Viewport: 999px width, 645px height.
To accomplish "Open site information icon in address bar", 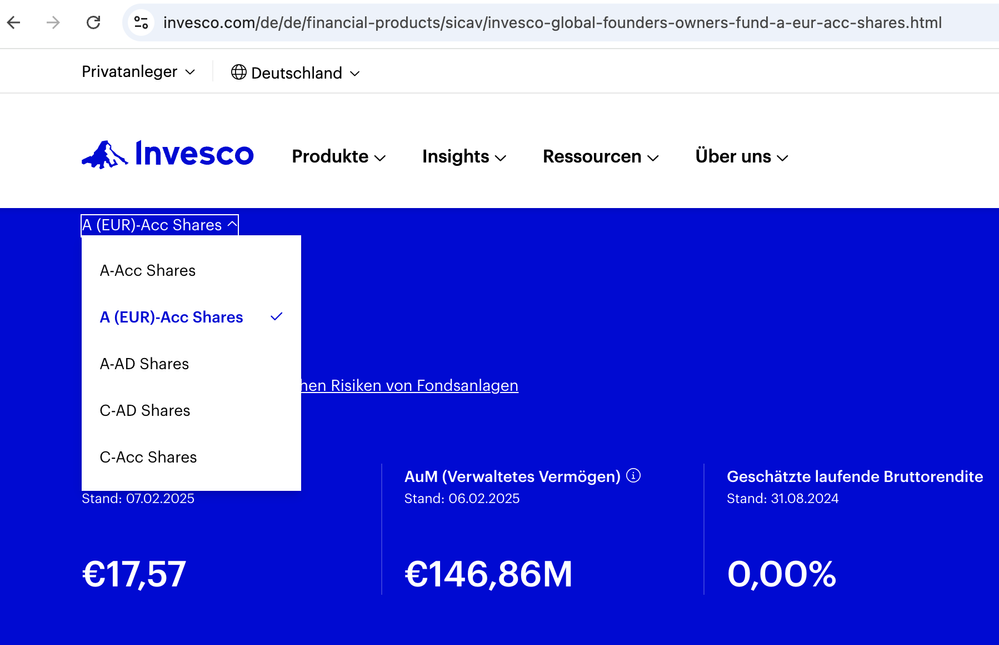I will [x=141, y=23].
